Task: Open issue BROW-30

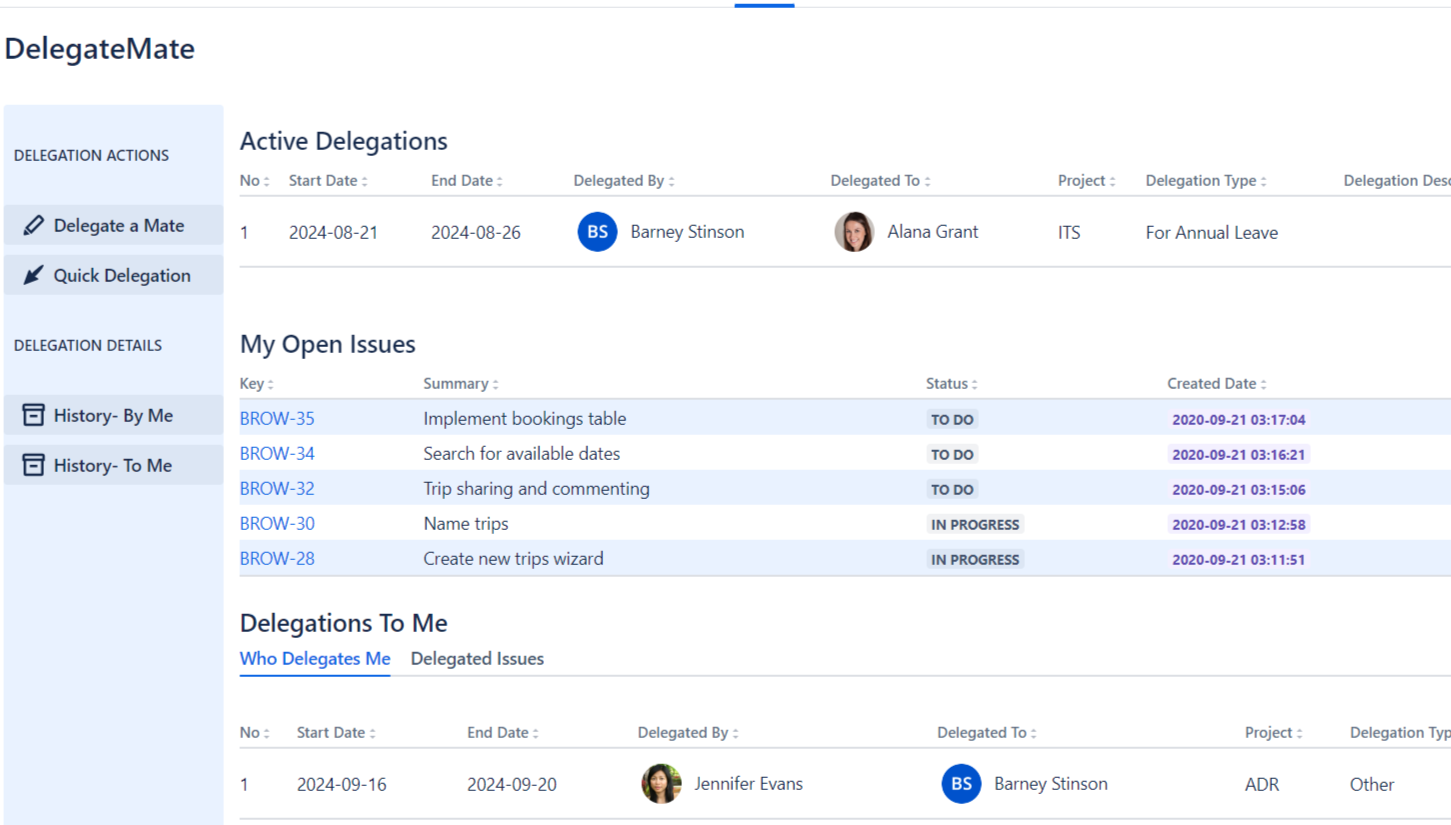Action: point(277,523)
